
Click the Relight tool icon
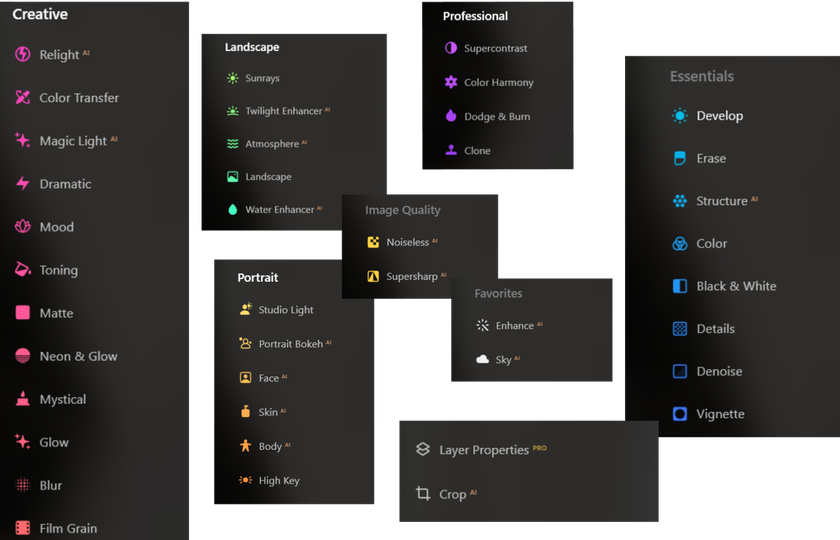click(22, 54)
